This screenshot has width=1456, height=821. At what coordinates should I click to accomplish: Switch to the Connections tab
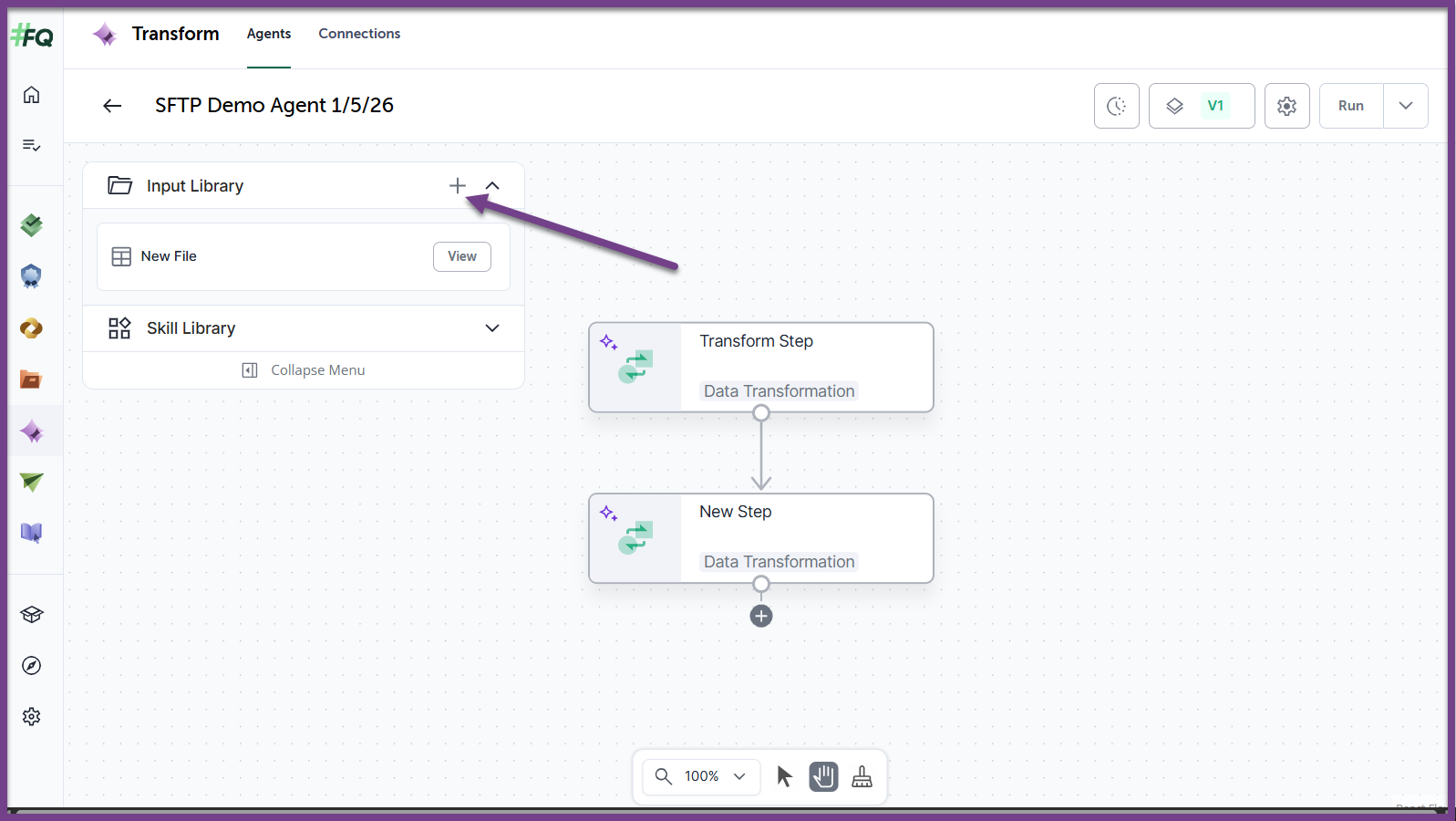359,34
